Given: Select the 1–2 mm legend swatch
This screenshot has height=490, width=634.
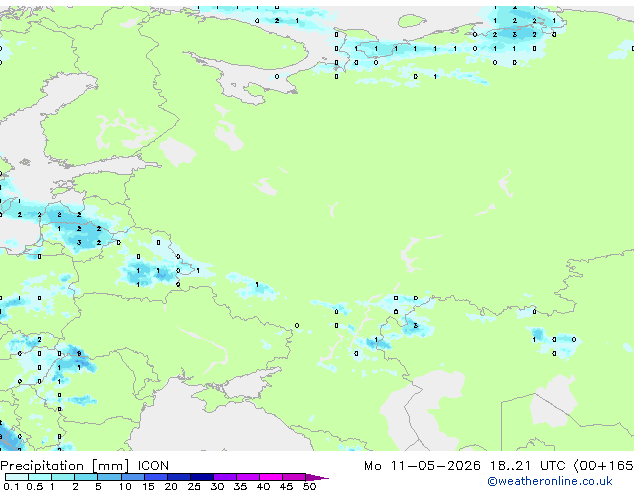Looking at the screenshot, I should coord(63,477).
